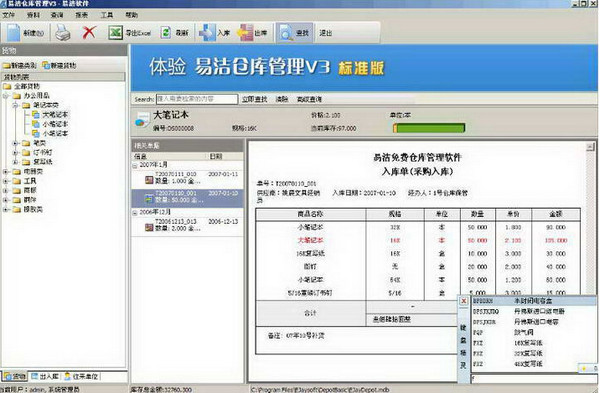
Task: Click the 新建货物 item icon
Action: pos(46,66)
